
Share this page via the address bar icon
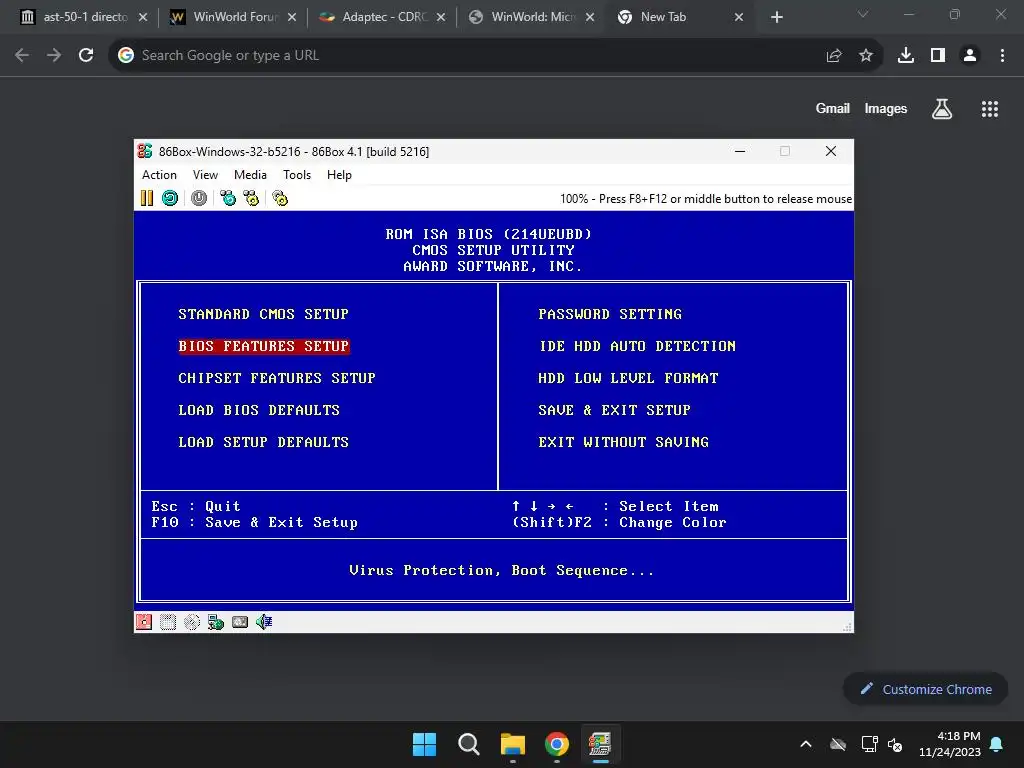834,56
